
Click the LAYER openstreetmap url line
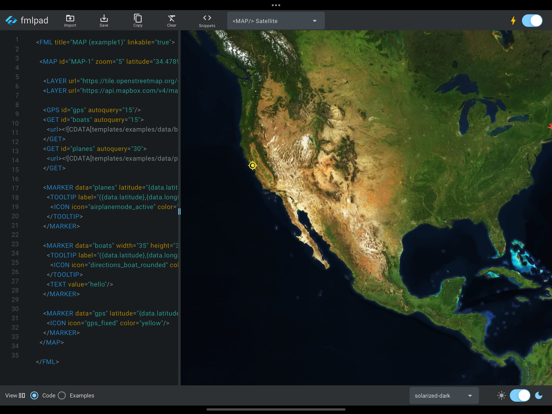(111, 81)
